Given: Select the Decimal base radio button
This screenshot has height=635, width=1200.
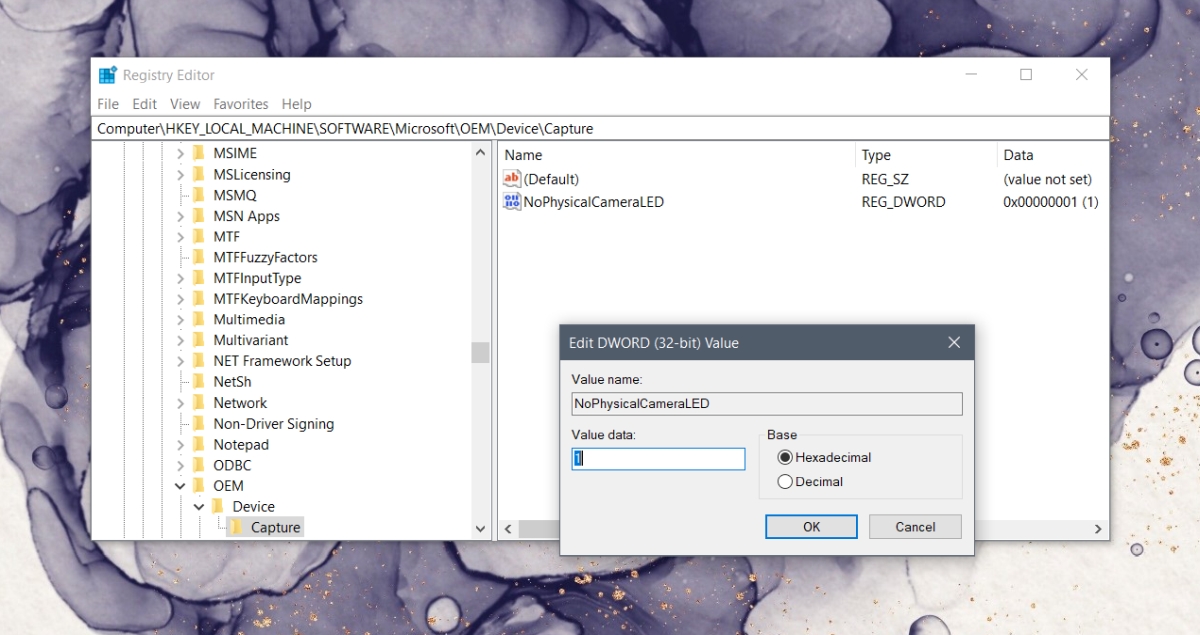Looking at the screenshot, I should 786,481.
